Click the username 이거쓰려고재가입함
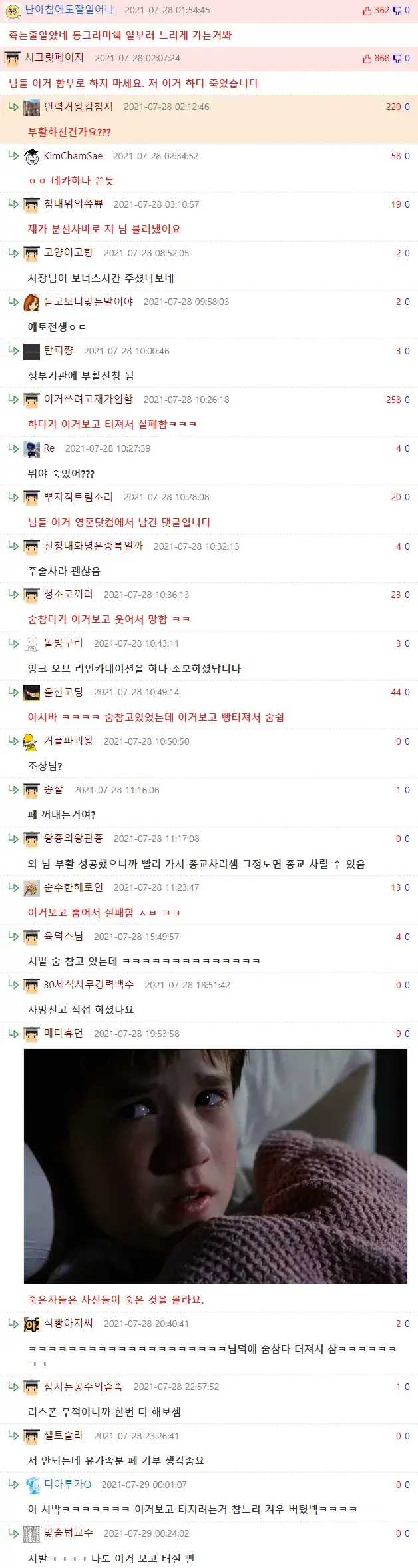This screenshot has width=418, height=1568. [89, 399]
